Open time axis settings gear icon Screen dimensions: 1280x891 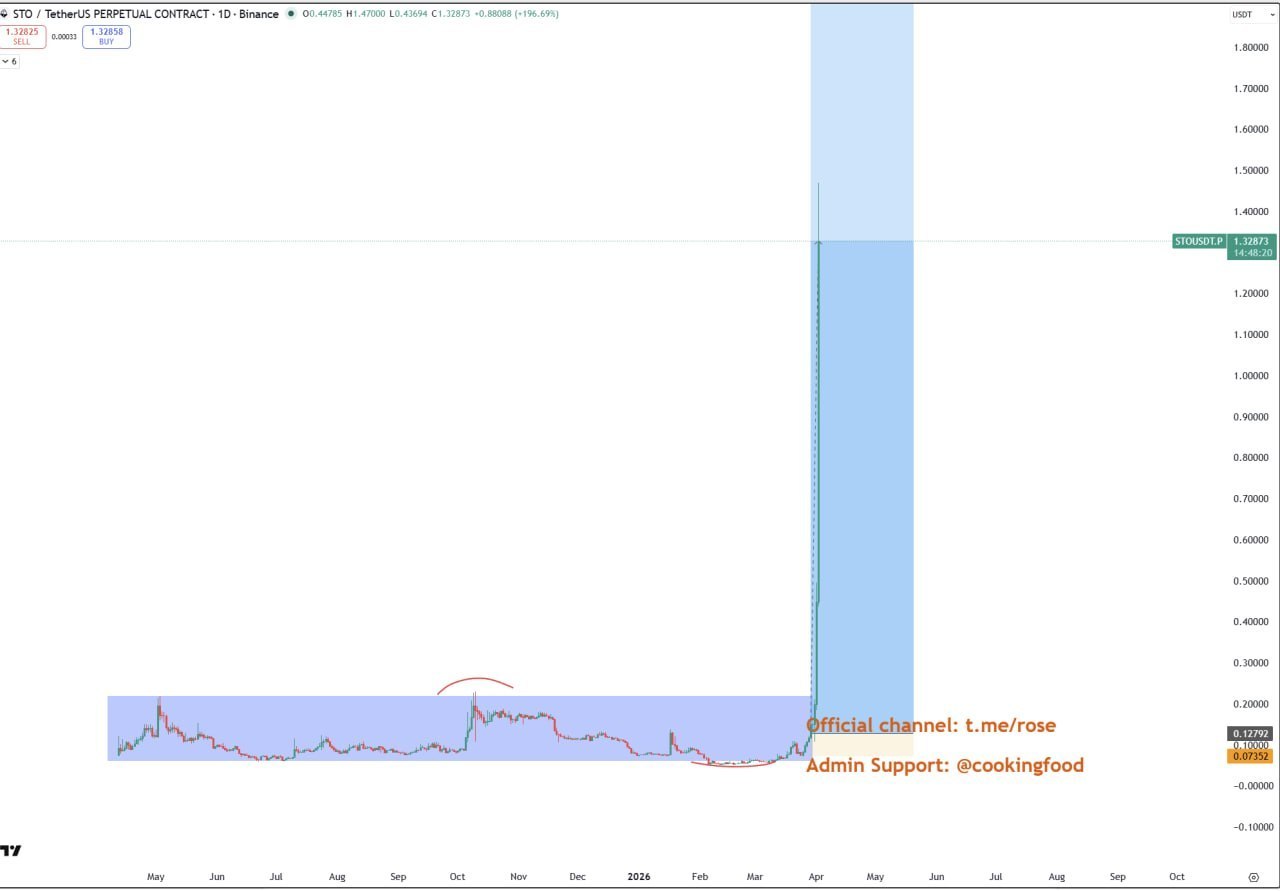[1253, 877]
